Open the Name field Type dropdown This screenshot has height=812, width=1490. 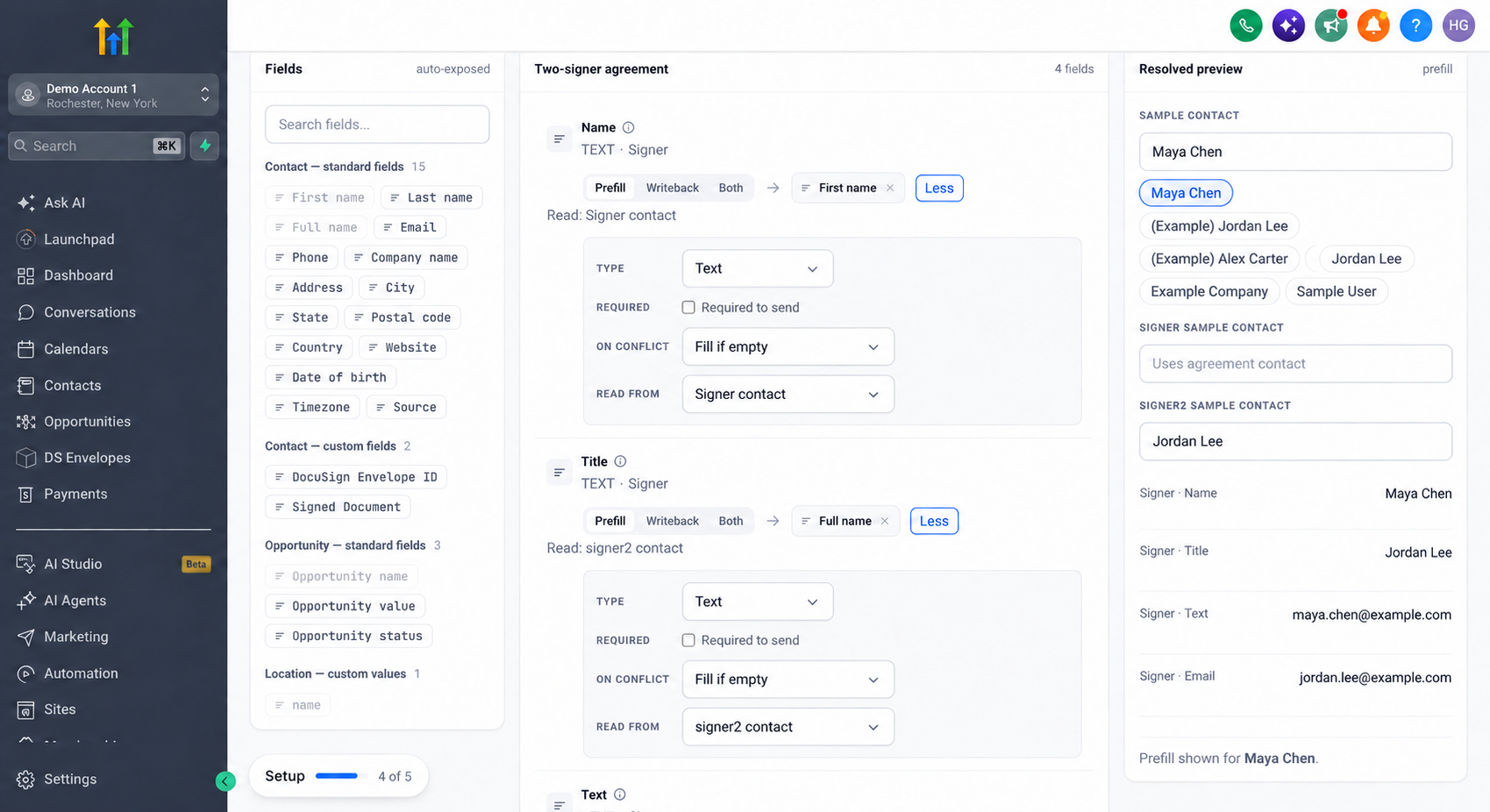click(758, 268)
